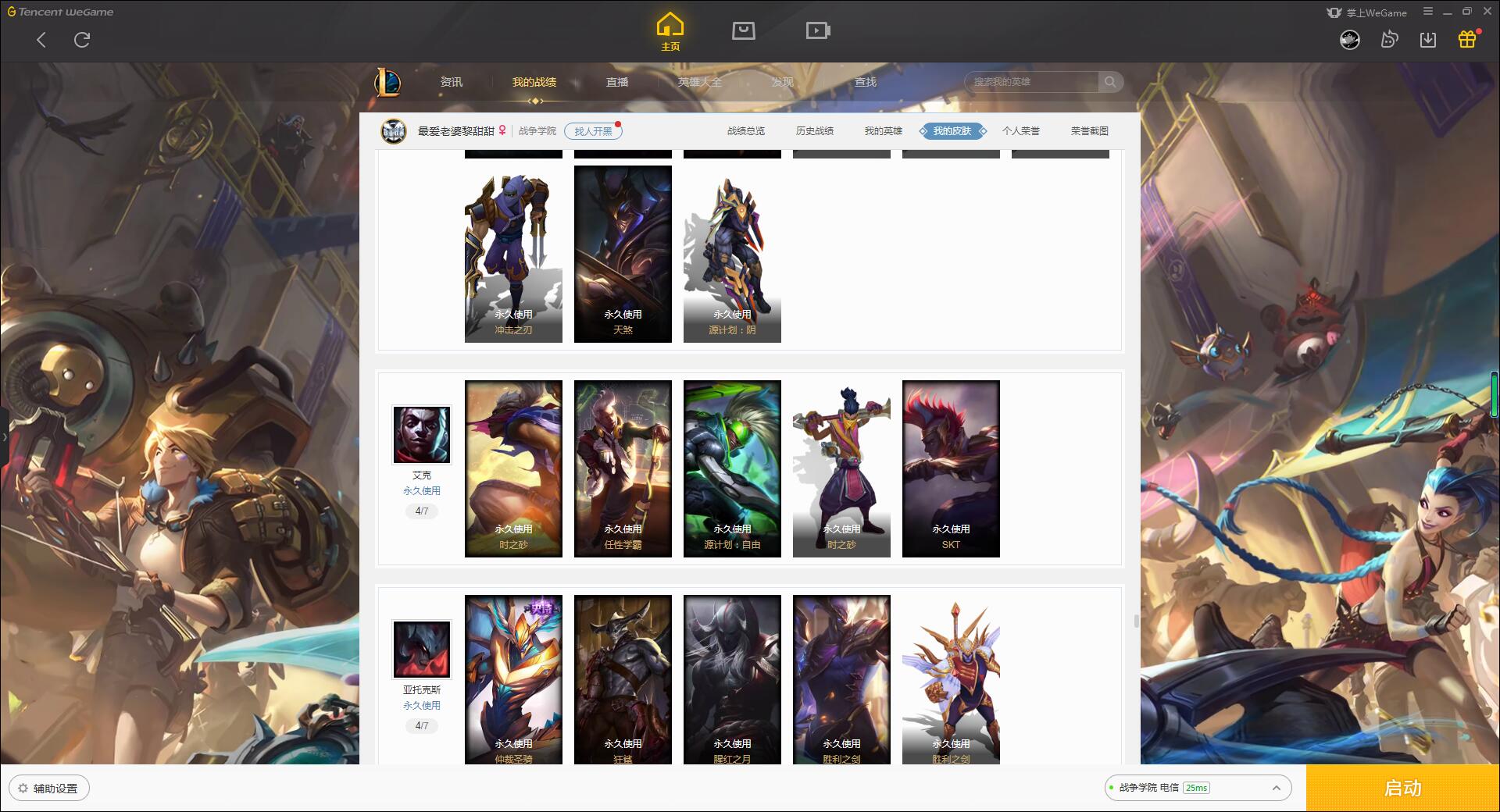Switch to 个人荣誉 sub-tab
Image resolution: width=1500 pixels, height=812 pixels.
[1021, 131]
